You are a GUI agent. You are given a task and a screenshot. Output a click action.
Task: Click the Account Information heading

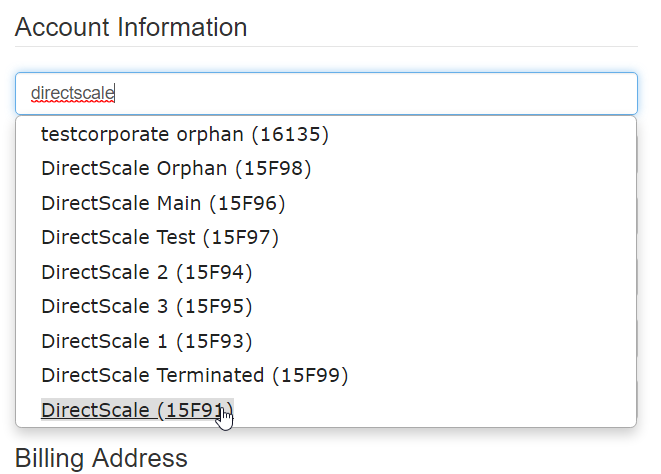click(131, 27)
